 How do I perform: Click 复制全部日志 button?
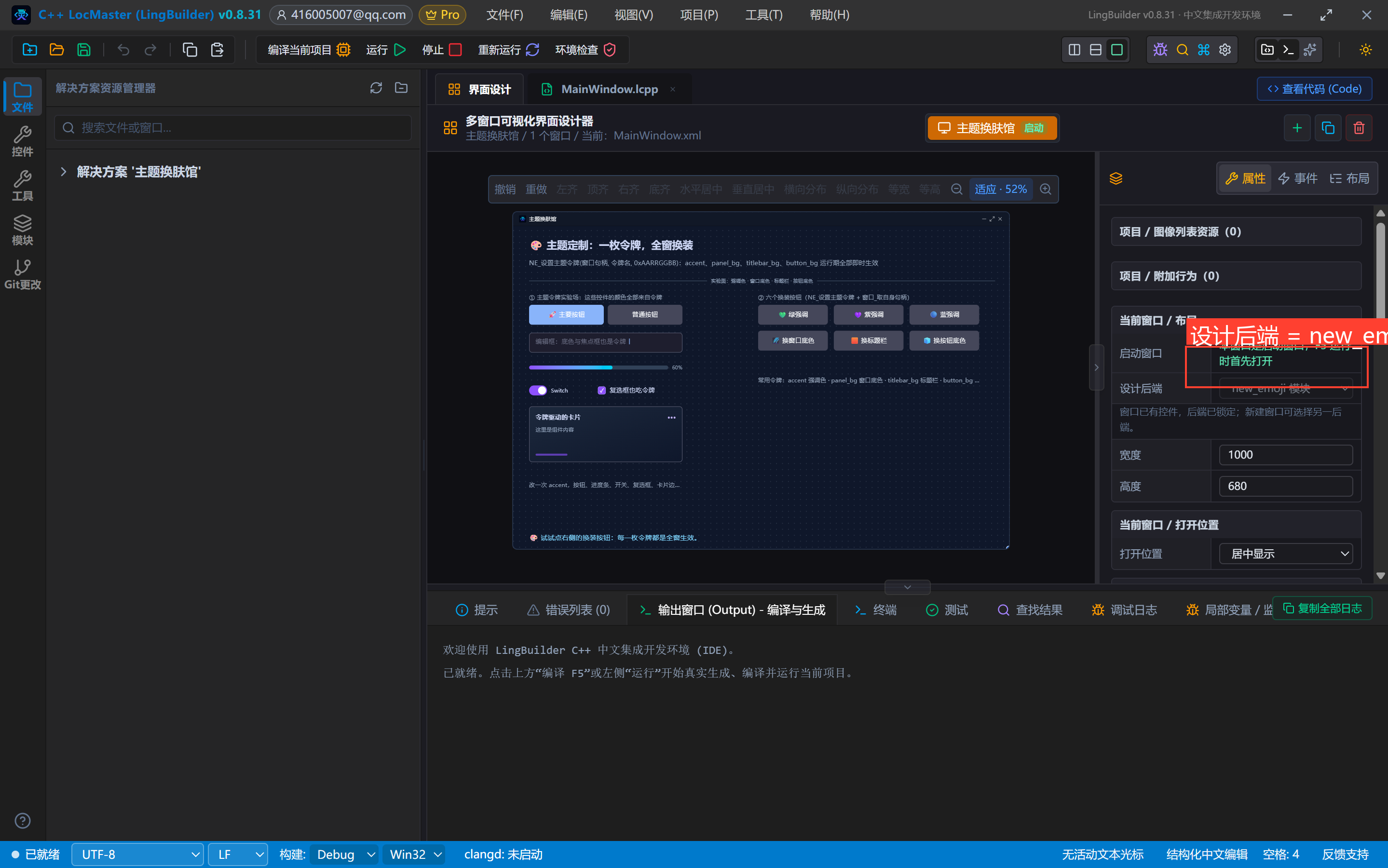(x=1322, y=608)
